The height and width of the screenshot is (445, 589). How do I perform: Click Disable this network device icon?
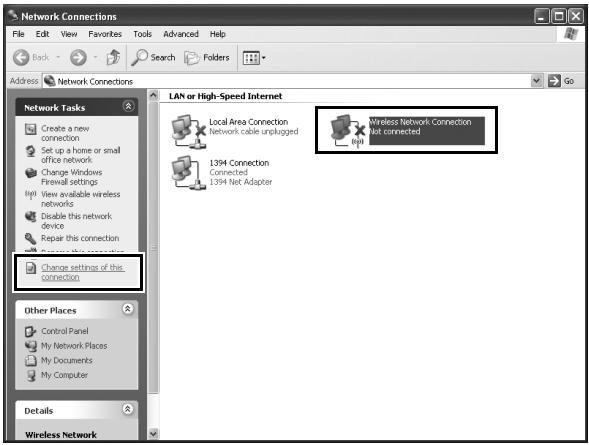click(30, 217)
